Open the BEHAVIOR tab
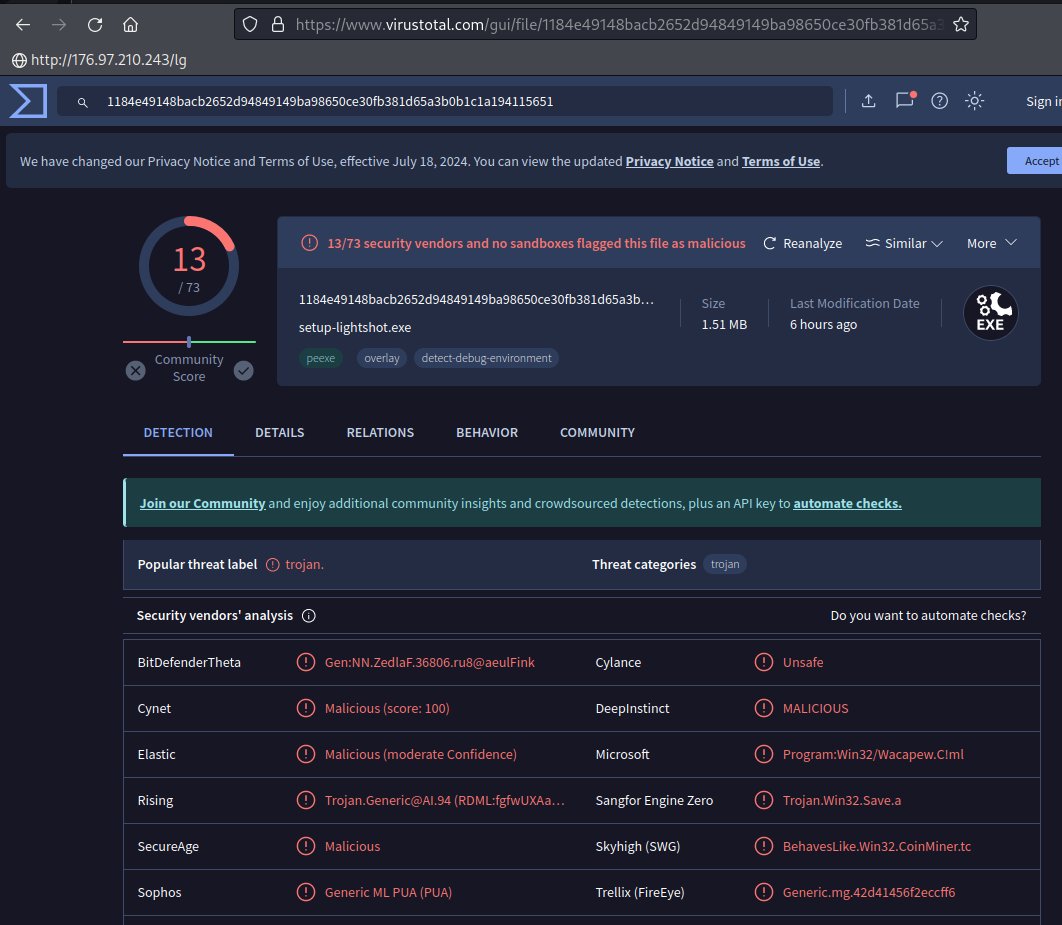Image resolution: width=1062 pixels, height=925 pixels. click(487, 433)
